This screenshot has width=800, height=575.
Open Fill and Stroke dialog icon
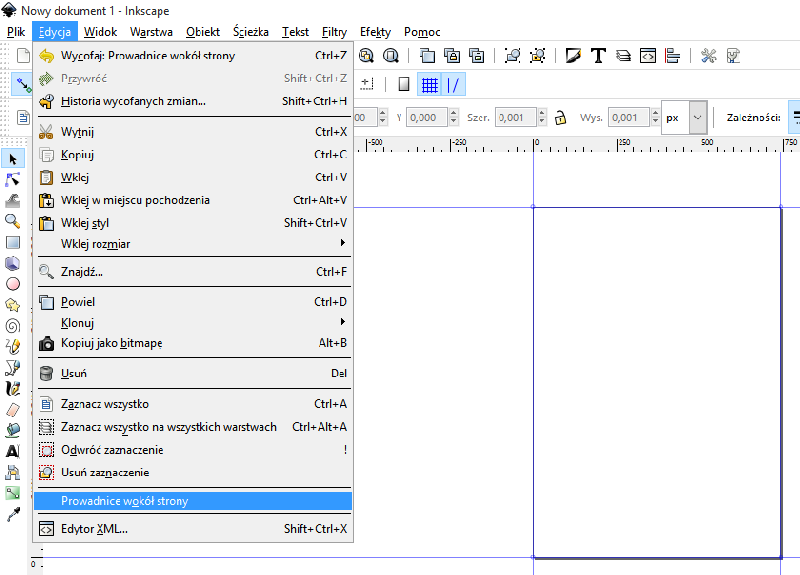pos(573,55)
